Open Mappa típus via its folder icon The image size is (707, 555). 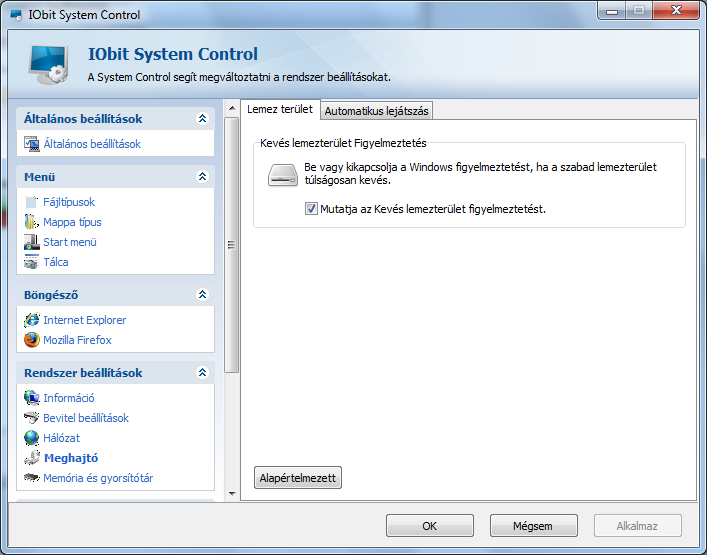[32, 222]
